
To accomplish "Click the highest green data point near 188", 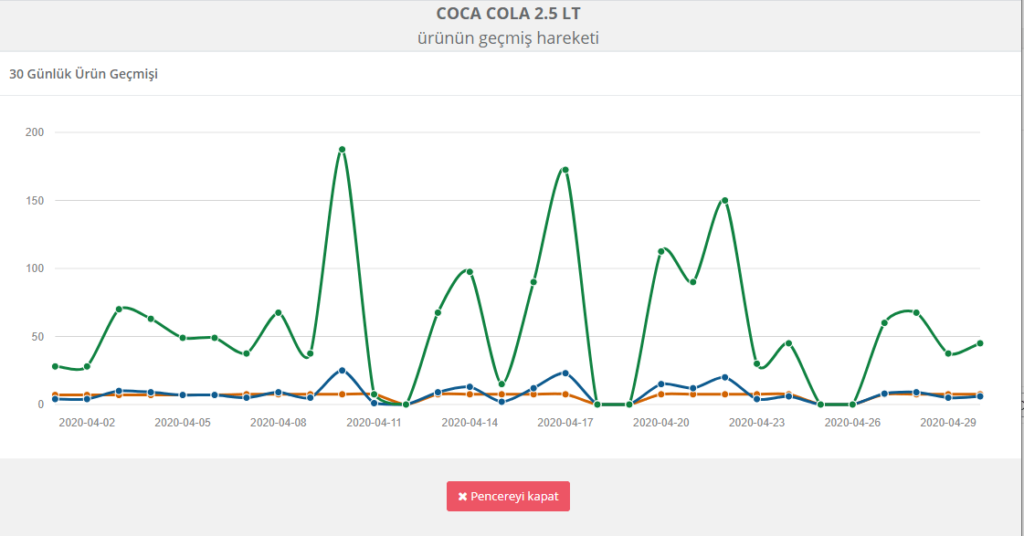I will click(x=342, y=150).
